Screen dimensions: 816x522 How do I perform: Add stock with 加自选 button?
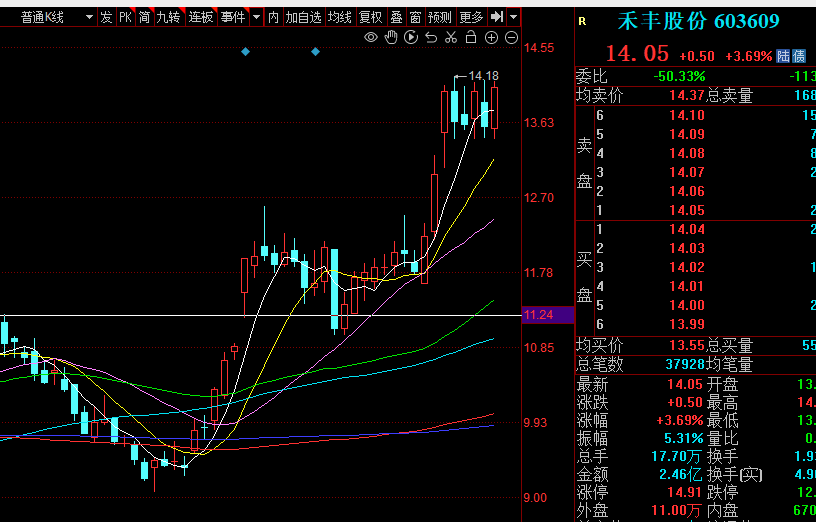(x=303, y=18)
